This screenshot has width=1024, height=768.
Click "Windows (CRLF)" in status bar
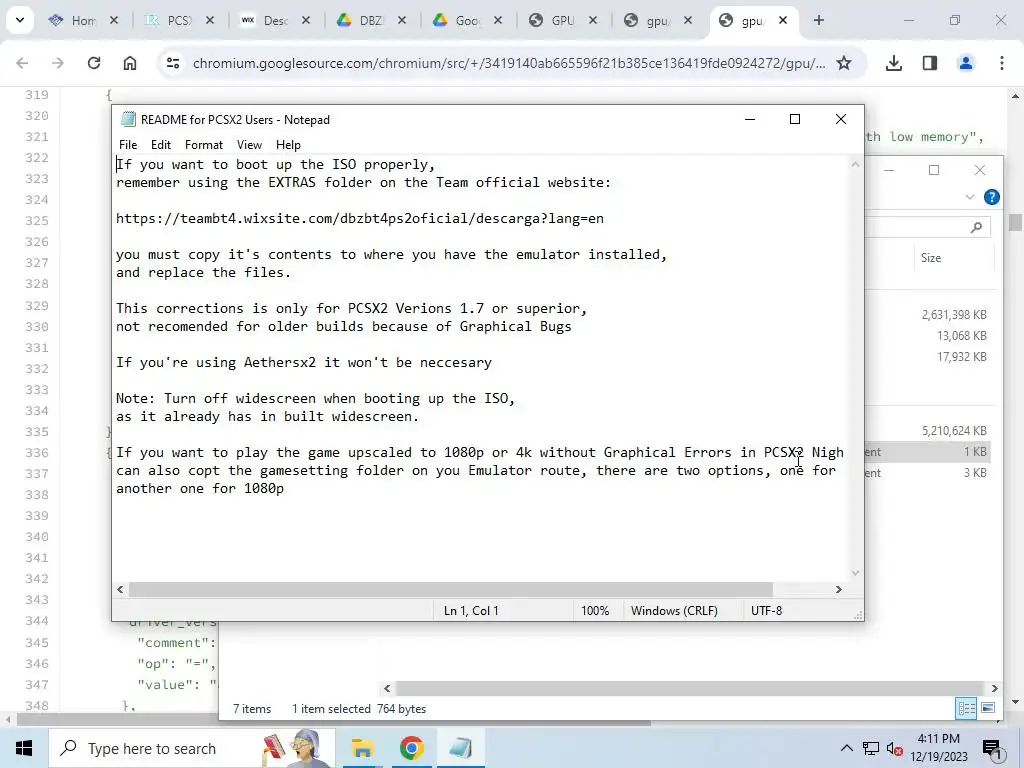[x=674, y=611]
